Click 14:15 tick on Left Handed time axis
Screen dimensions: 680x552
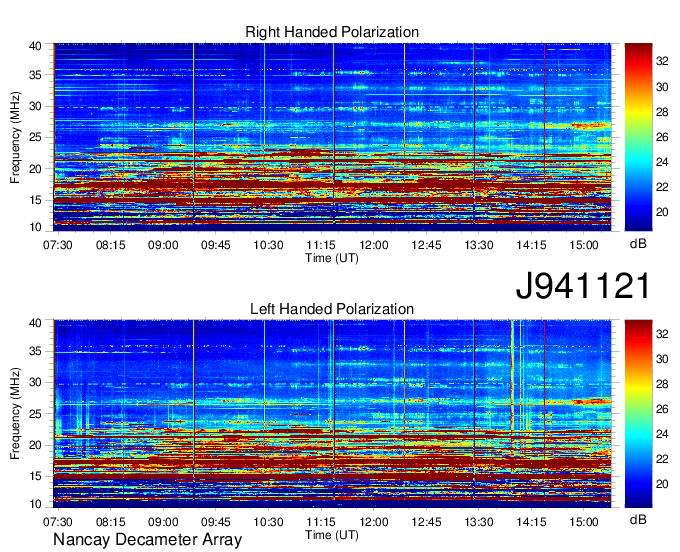tap(531, 521)
